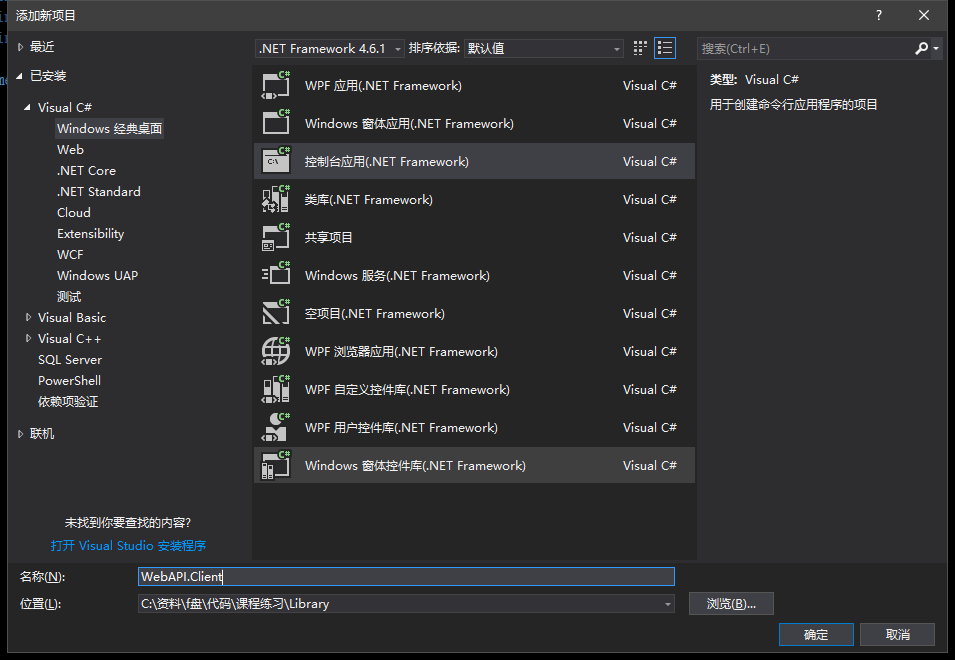Click the WPF 用户控件库 template icon

coord(276,427)
